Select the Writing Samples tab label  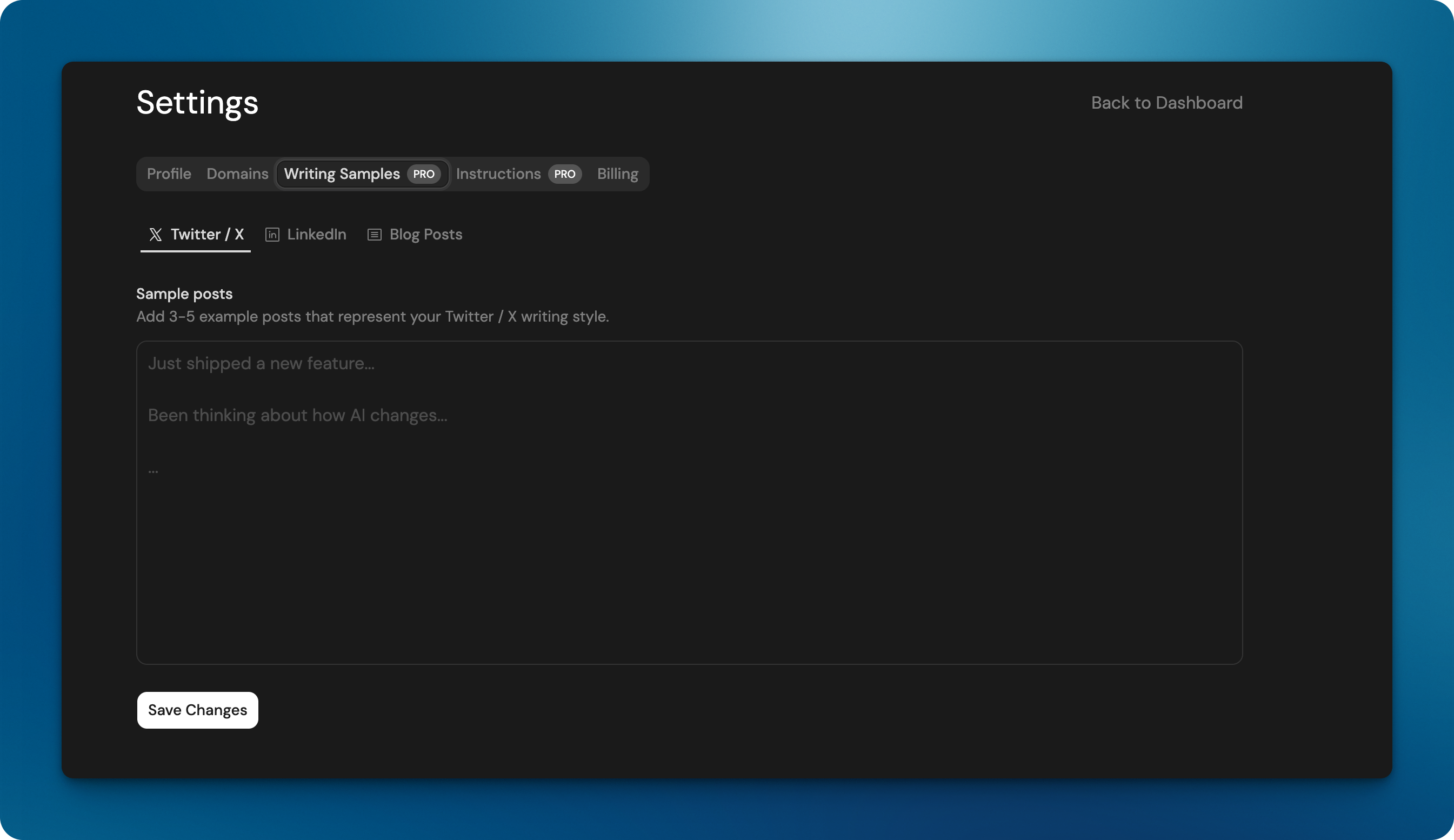click(x=342, y=174)
